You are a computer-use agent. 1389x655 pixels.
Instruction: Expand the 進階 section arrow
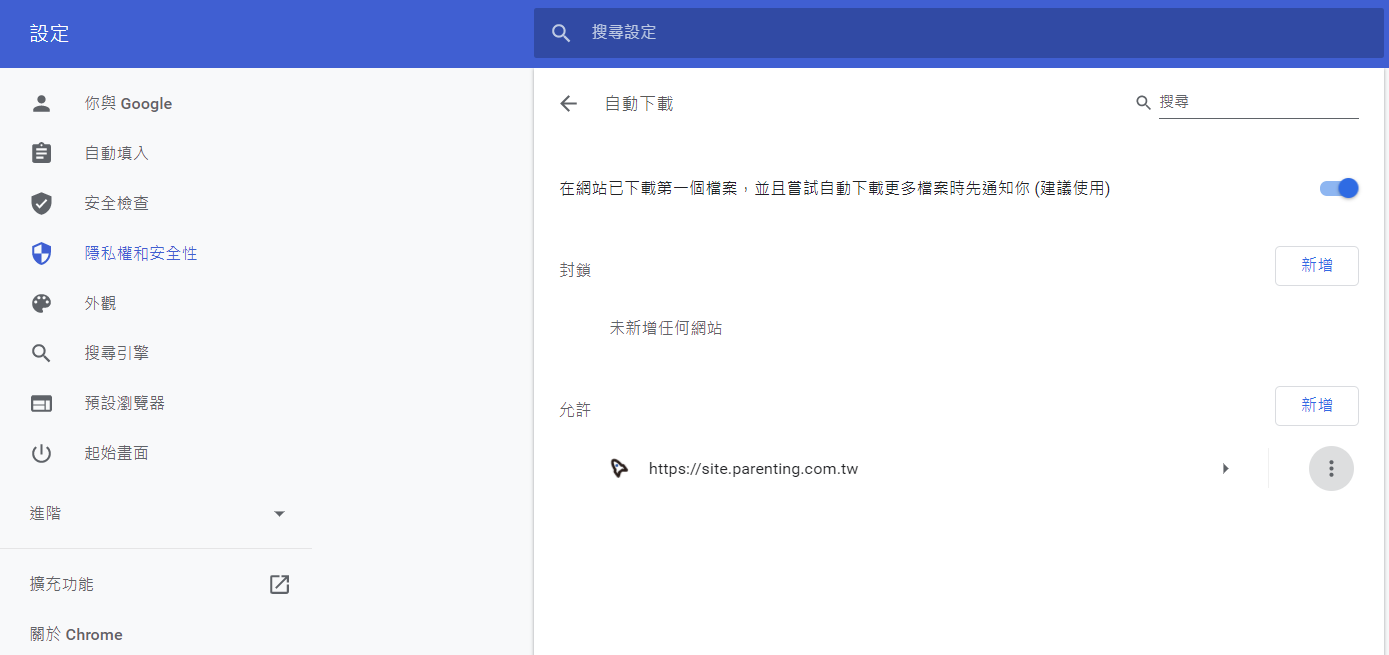pyautogui.click(x=279, y=514)
